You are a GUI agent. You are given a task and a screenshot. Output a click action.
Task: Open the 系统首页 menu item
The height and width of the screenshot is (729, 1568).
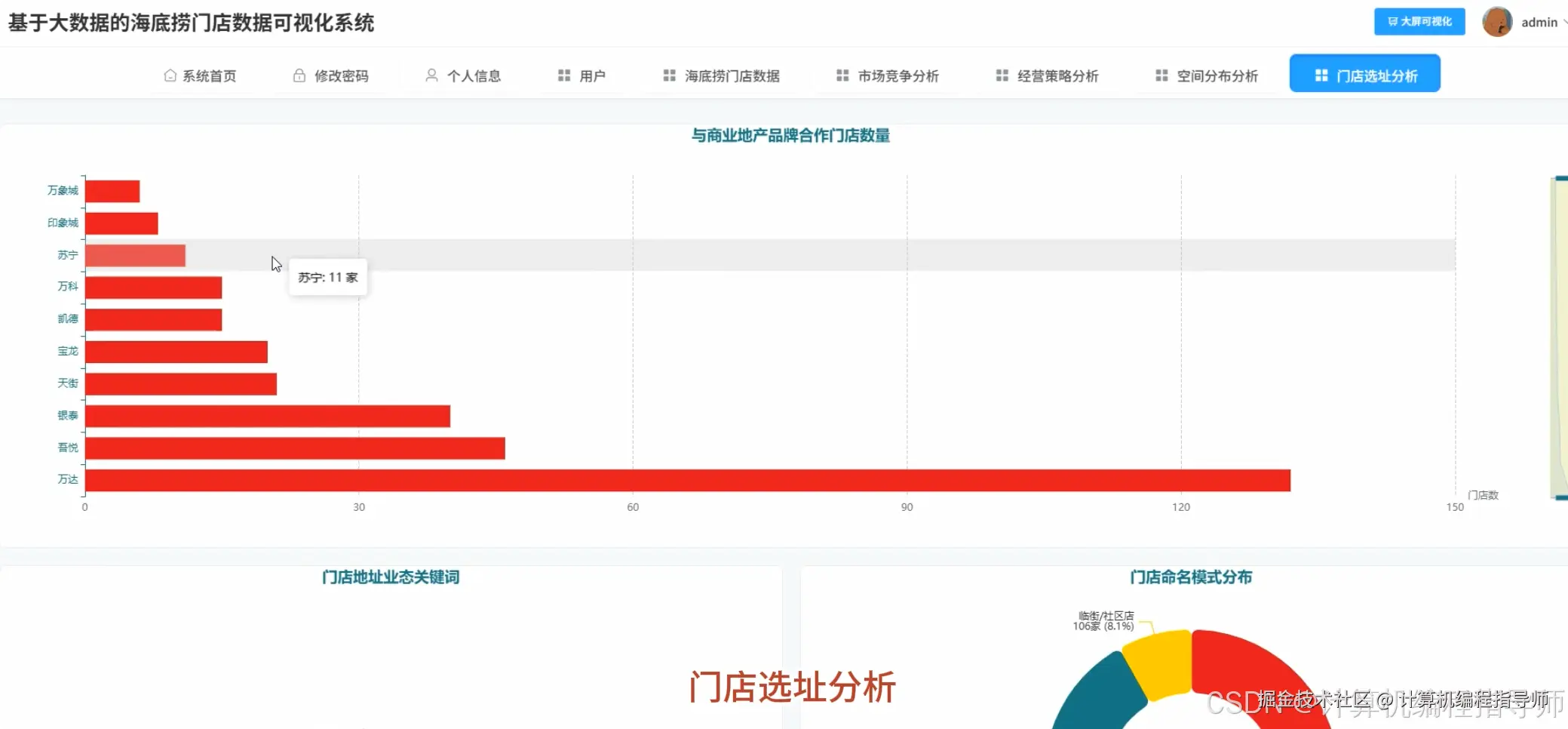200,75
